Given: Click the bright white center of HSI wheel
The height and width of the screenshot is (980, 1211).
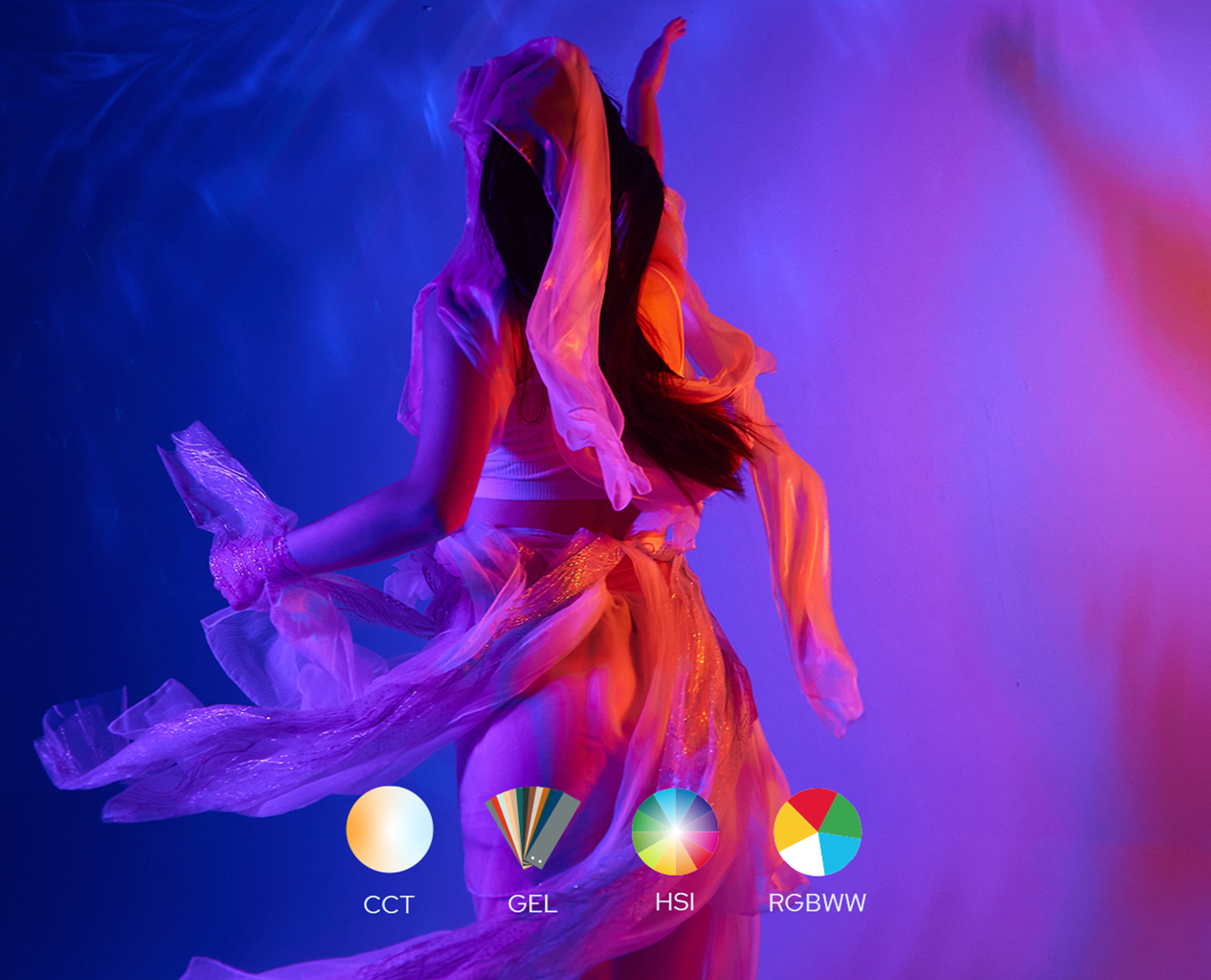Looking at the screenshot, I should click(x=675, y=832).
